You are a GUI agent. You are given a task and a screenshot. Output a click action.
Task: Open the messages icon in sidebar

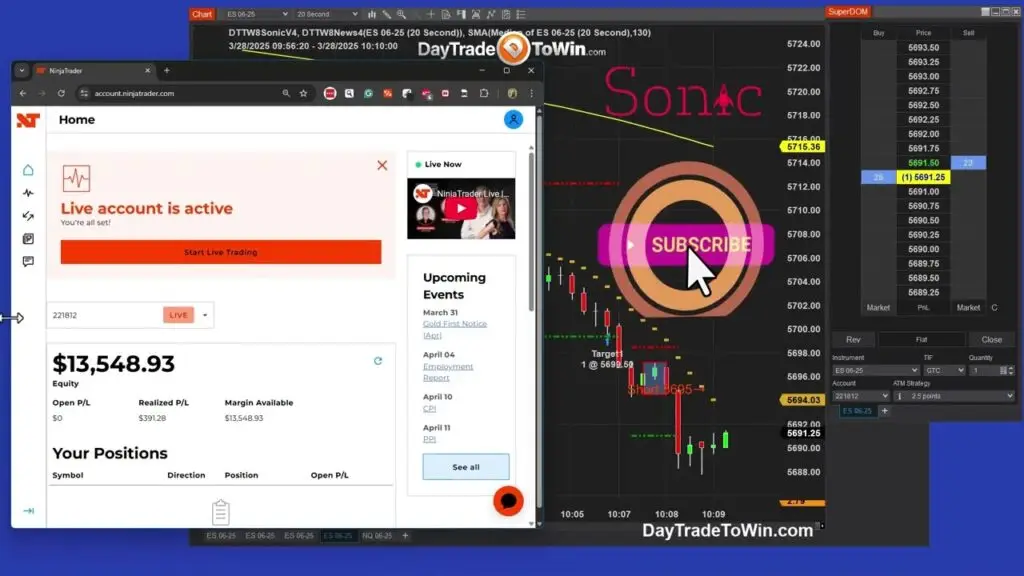(28, 261)
